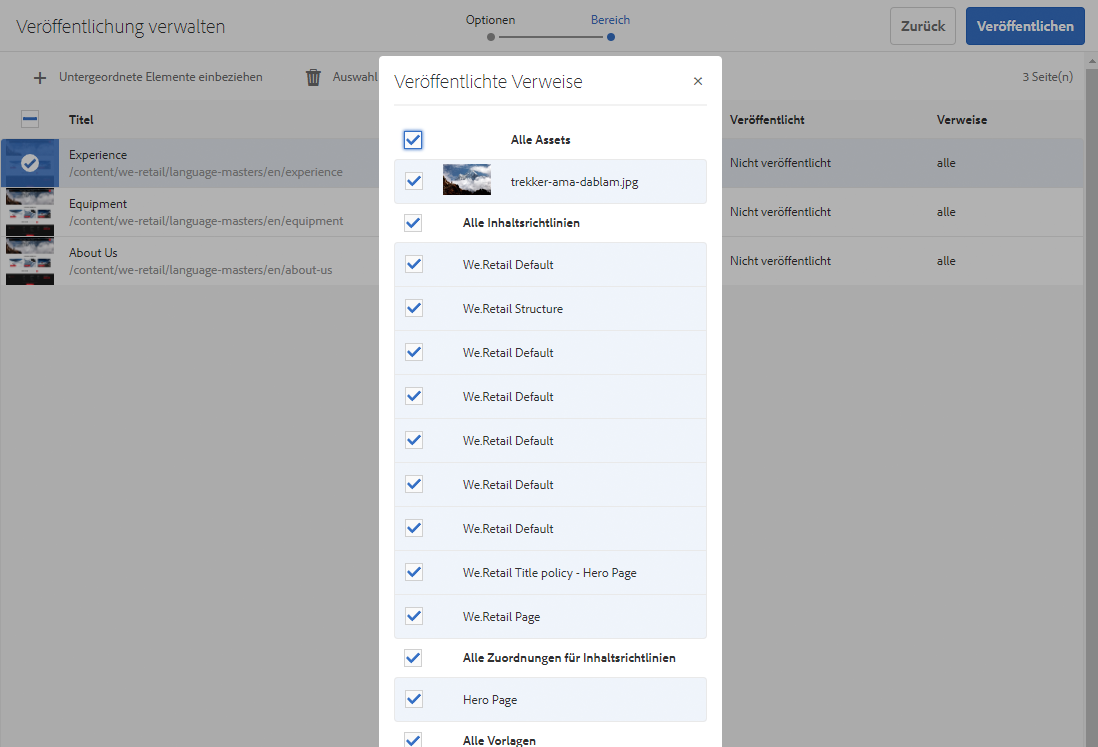Toggle Alle Zuordnungen für Inhaltsrichtlinien checkbox
Image resolution: width=1098 pixels, height=747 pixels.
tap(413, 658)
